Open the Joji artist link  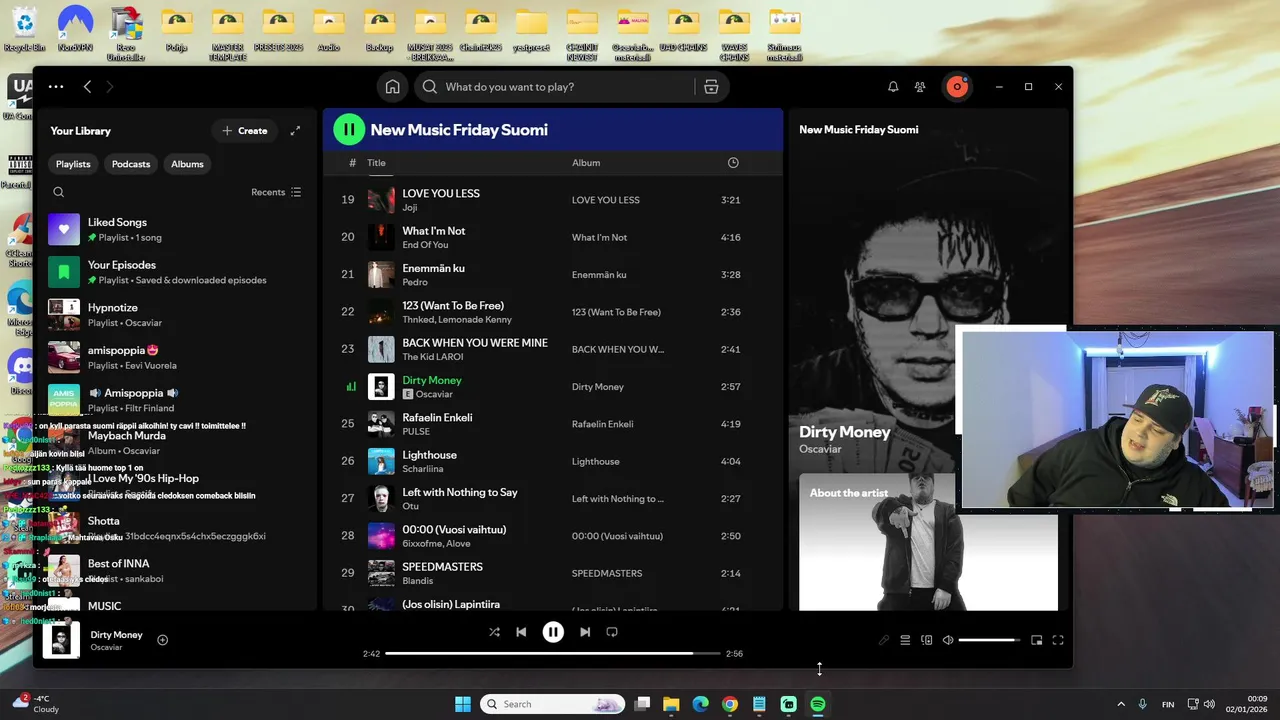(x=410, y=207)
